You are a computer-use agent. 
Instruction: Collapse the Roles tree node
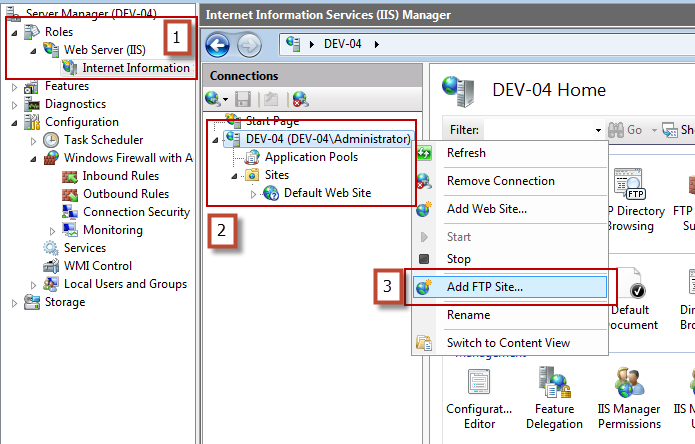(14, 33)
